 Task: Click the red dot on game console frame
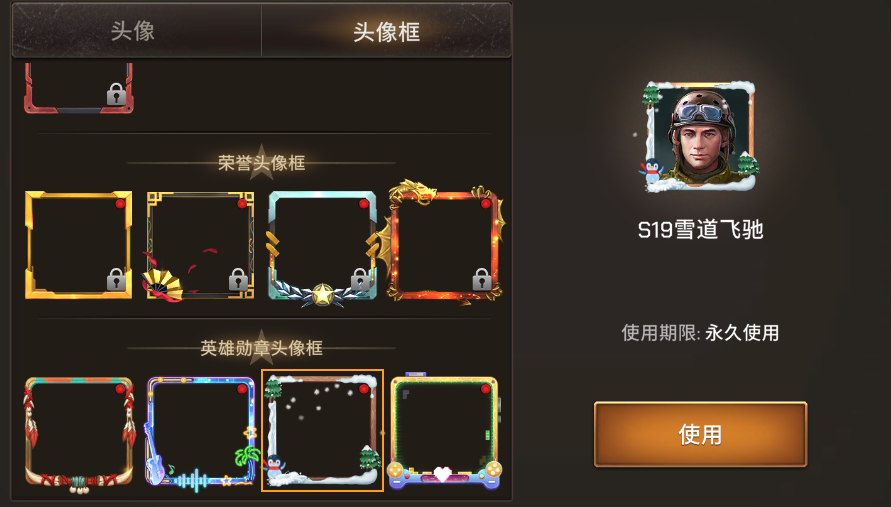(x=485, y=389)
